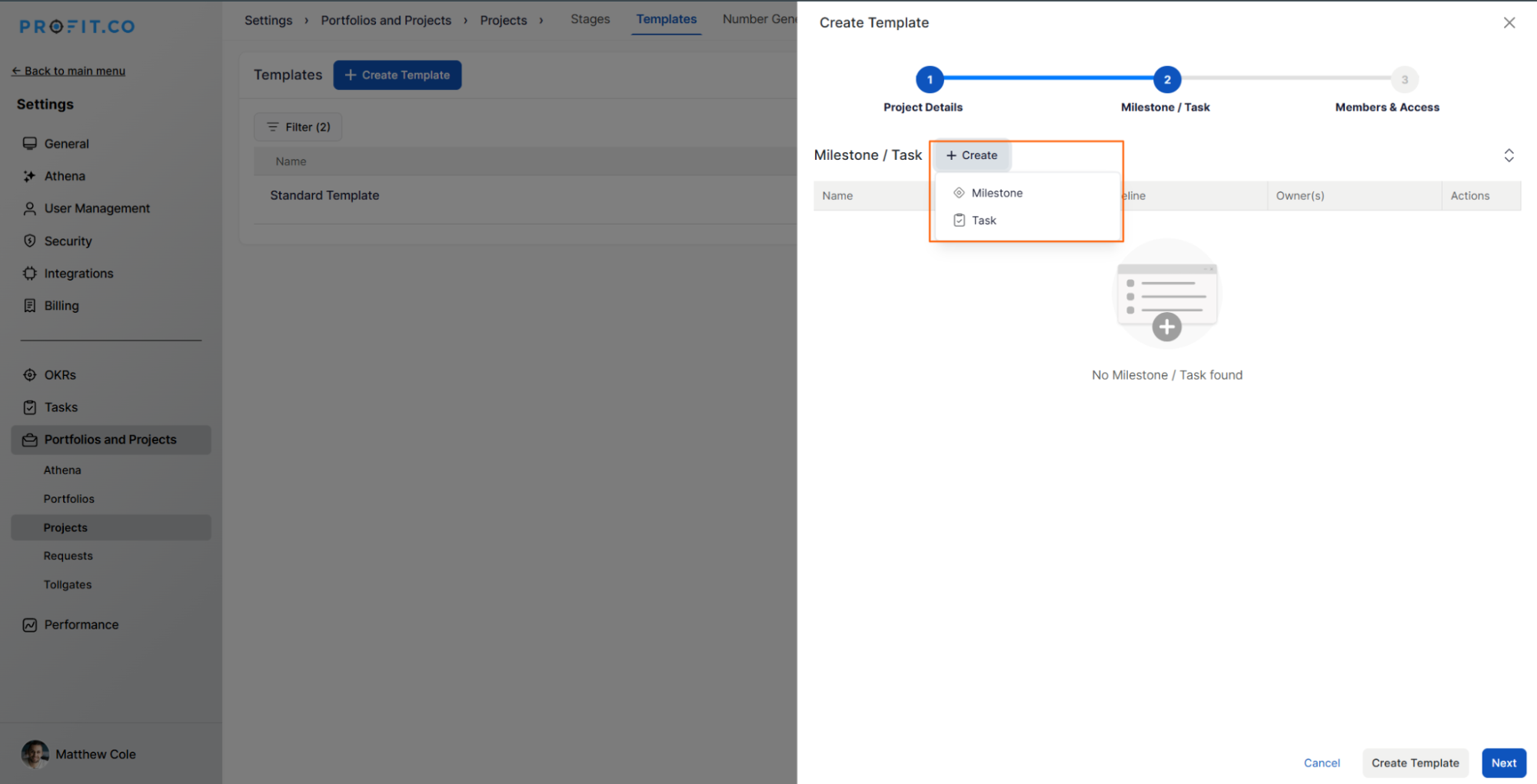This screenshot has height=784, width=1537.
Task: Click the Name column header in Milestone table
Action: click(x=837, y=196)
